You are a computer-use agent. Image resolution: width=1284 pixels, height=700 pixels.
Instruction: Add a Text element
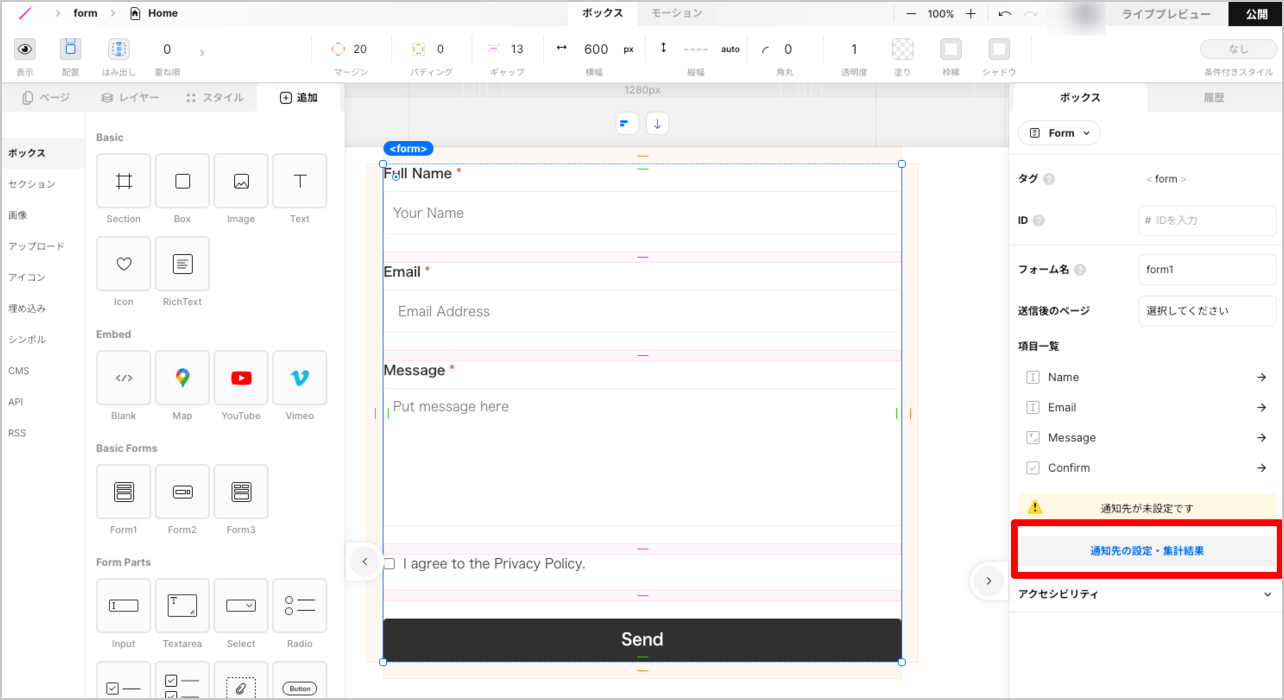tap(300, 181)
